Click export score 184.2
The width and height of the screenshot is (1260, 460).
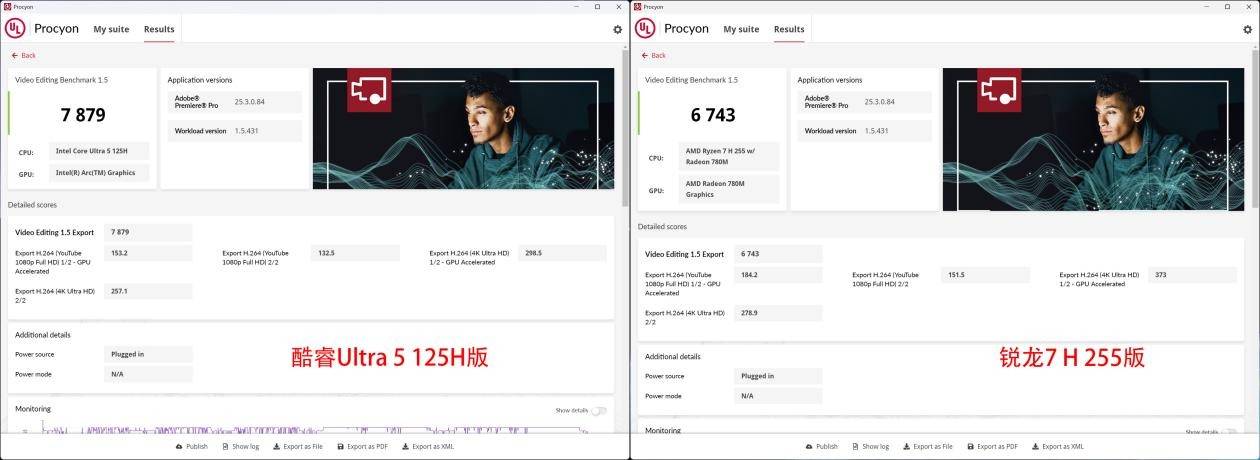[778, 275]
